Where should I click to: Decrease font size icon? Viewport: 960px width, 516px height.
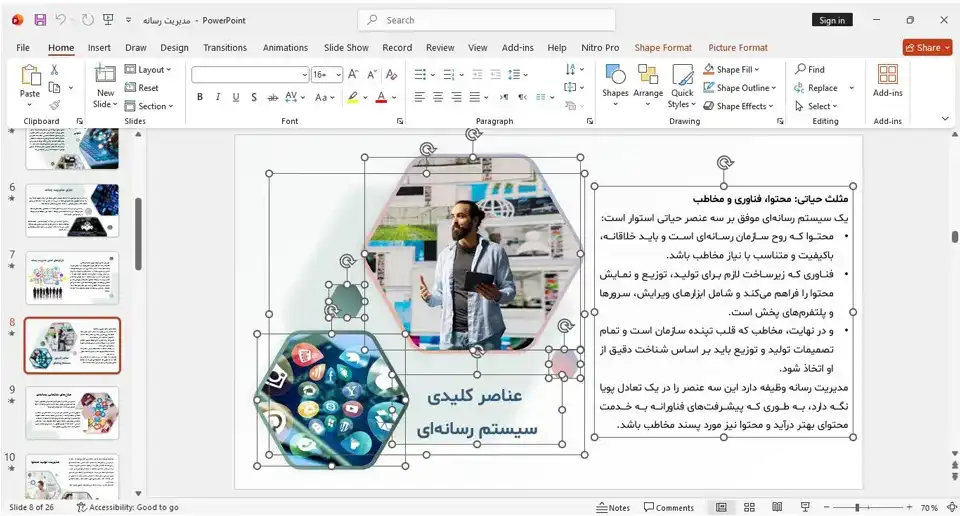point(372,75)
